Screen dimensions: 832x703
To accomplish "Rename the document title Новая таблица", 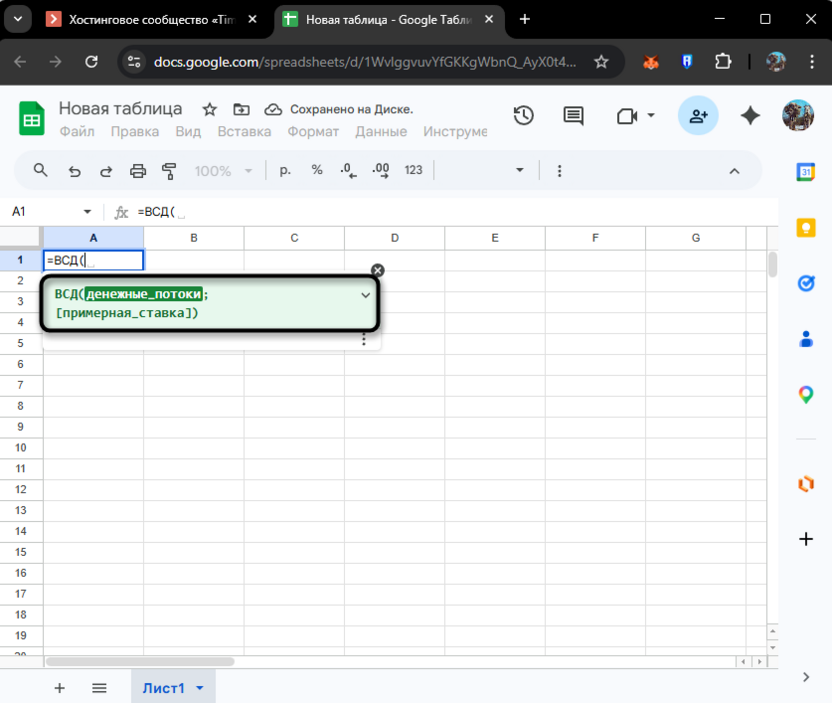I will [x=120, y=109].
